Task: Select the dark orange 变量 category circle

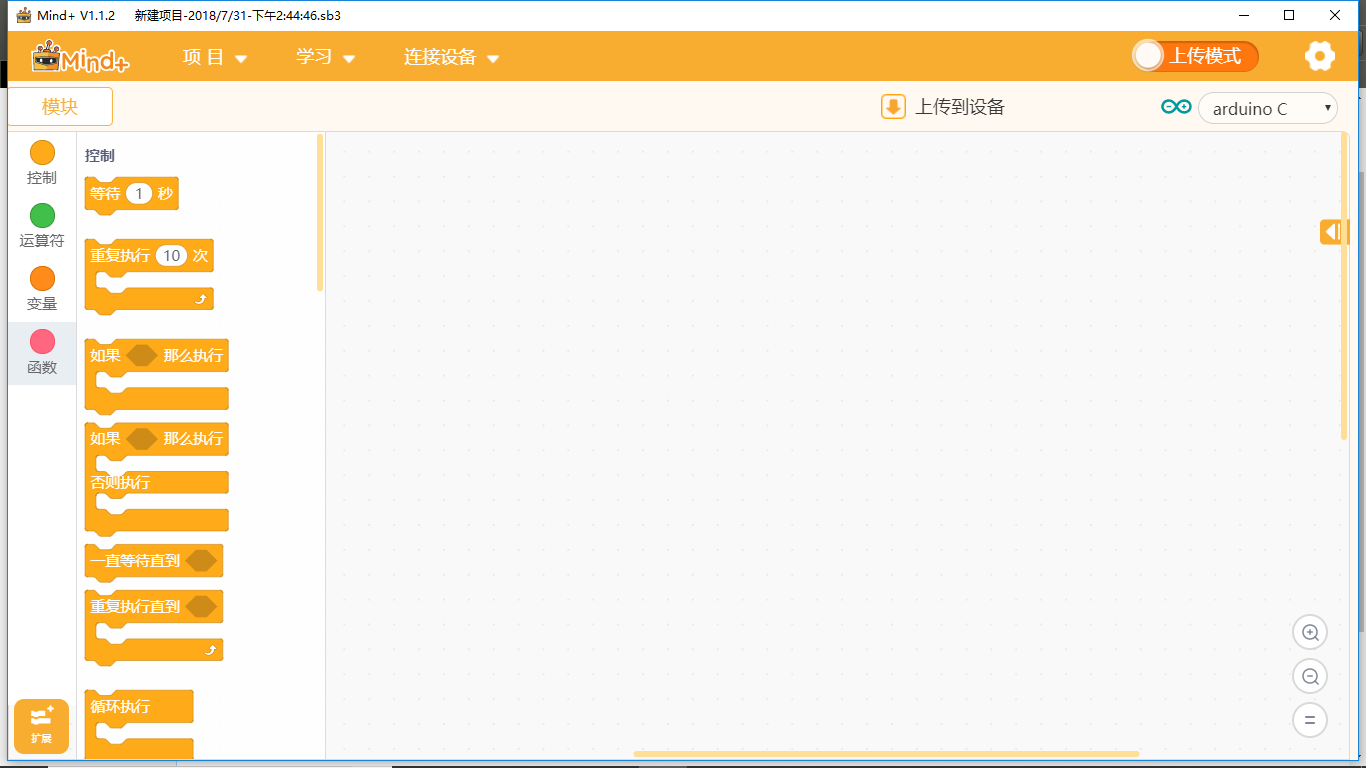Action: click(x=42, y=279)
